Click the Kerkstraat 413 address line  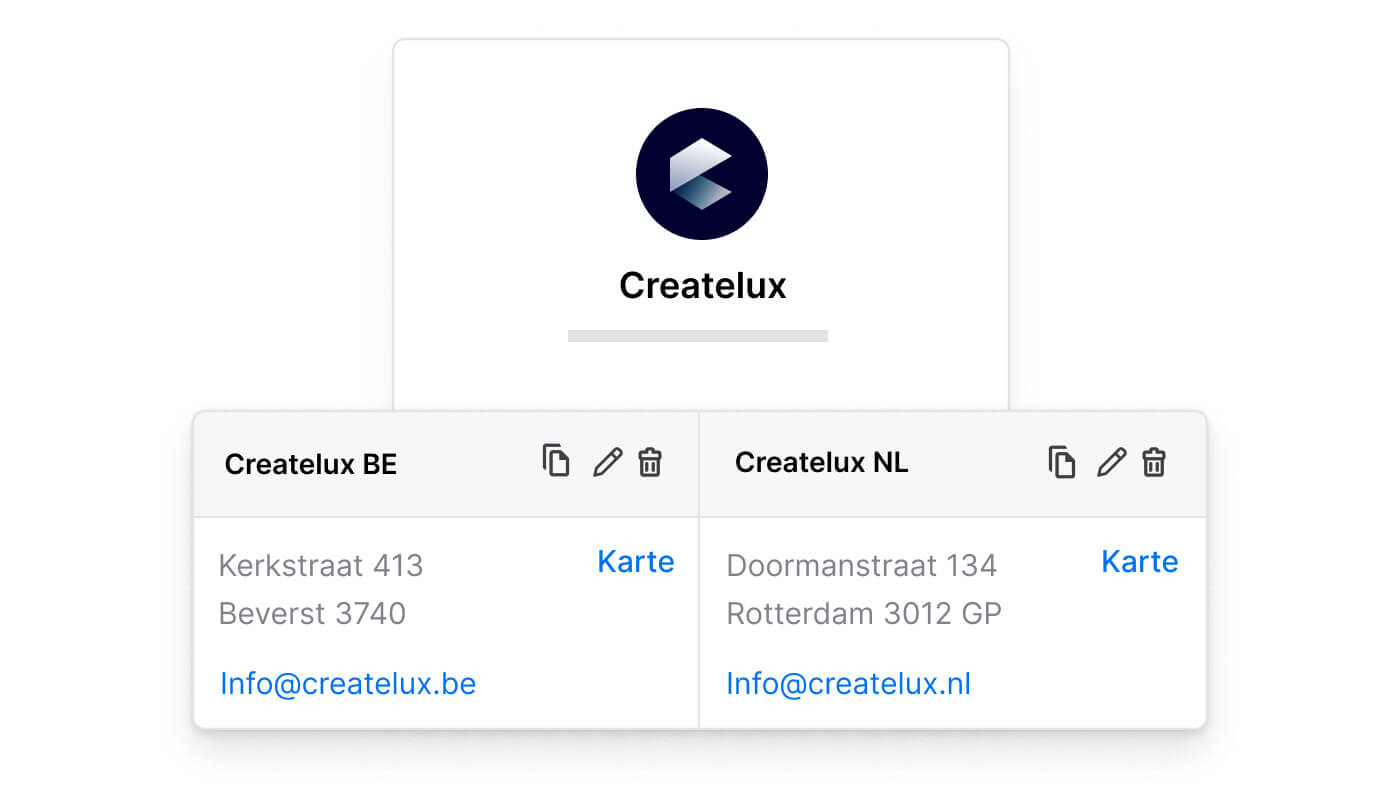321,566
